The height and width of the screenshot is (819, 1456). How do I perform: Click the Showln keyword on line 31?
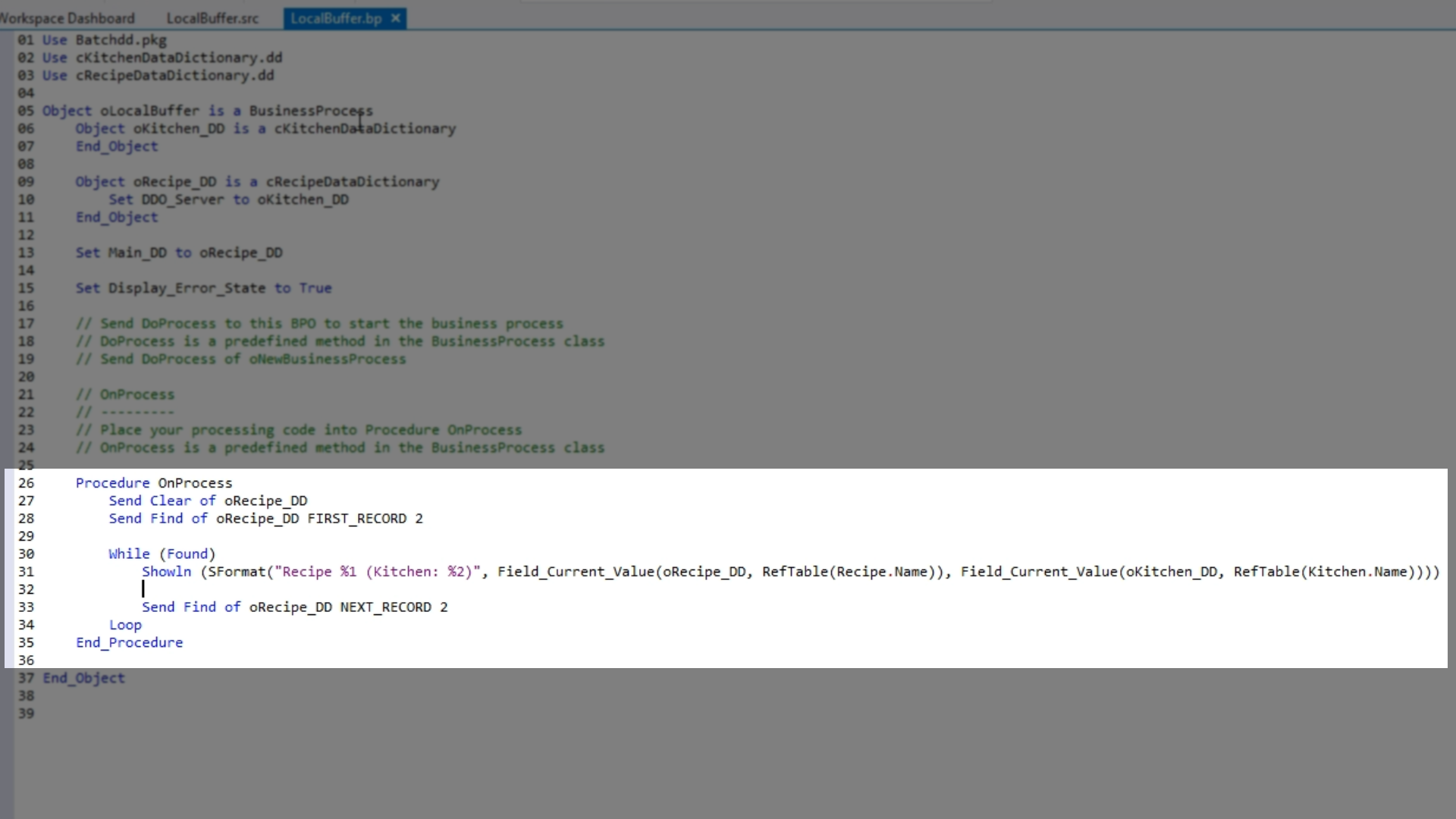(166, 572)
